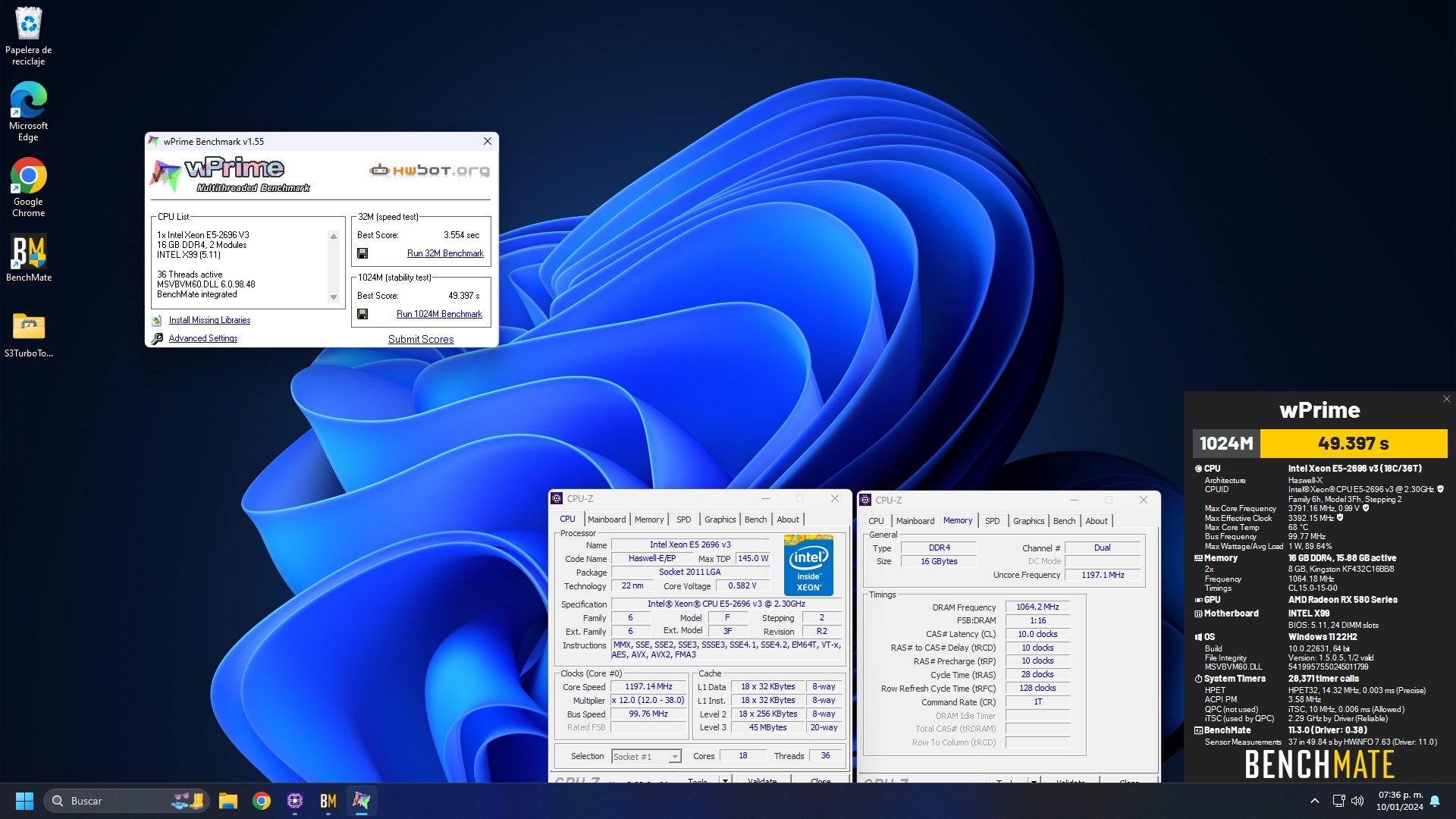Open the clock showing 07:36 p. m.

(x=1400, y=801)
